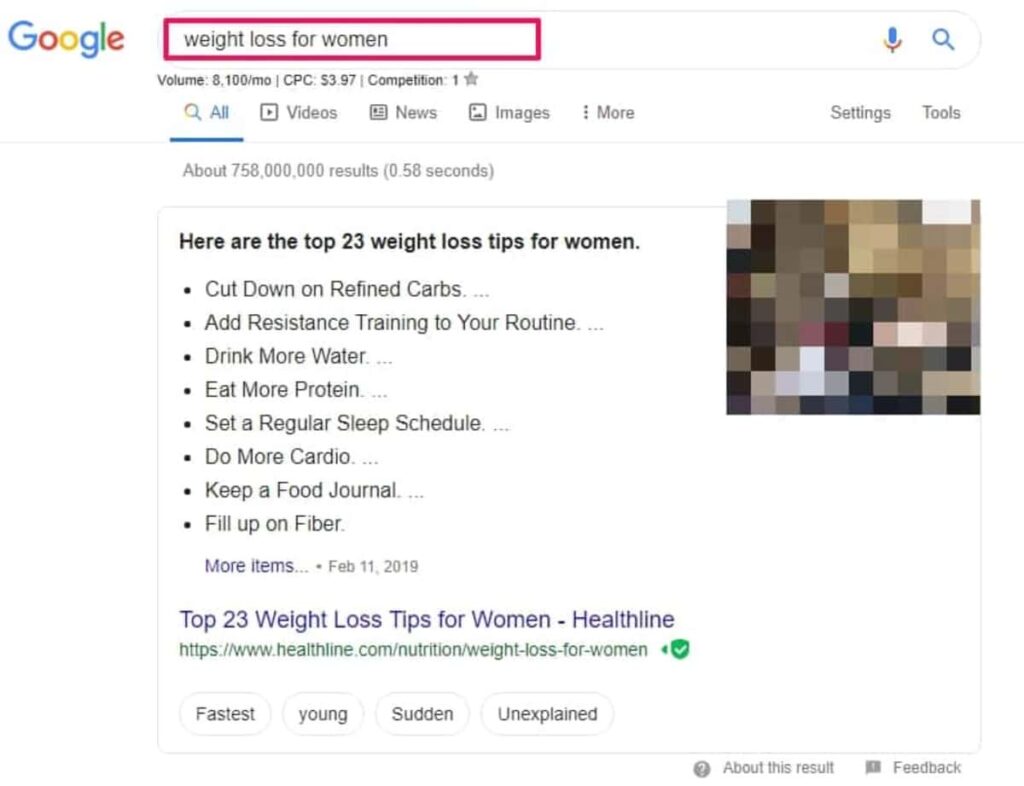The height and width of the screenshot is (786, 1024).
Task: Select the Fastest suggestion chip
Action: coord(225,714)
